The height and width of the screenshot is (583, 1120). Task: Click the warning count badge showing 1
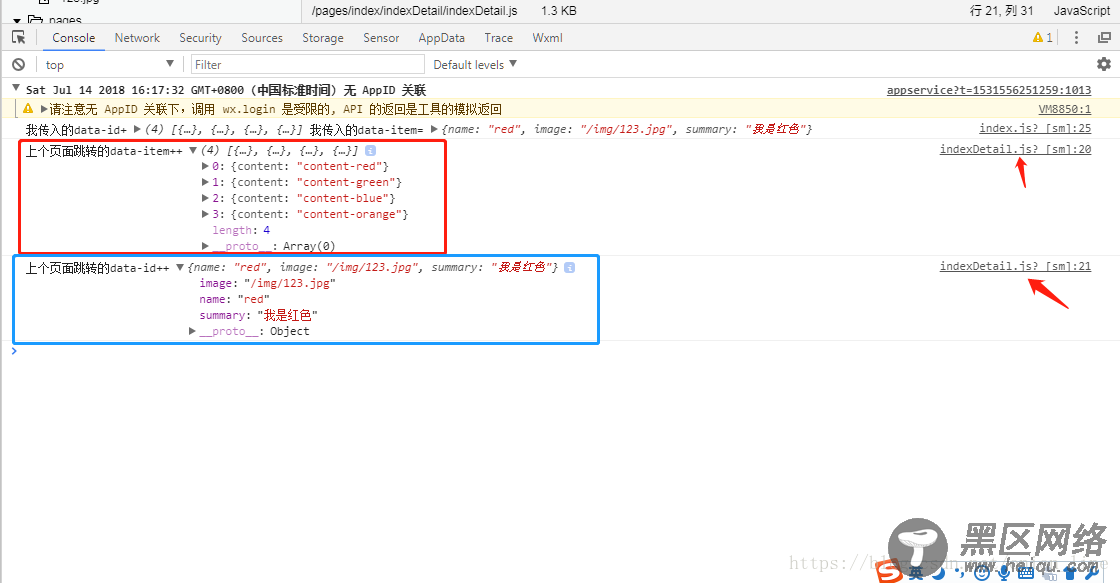1042,37
